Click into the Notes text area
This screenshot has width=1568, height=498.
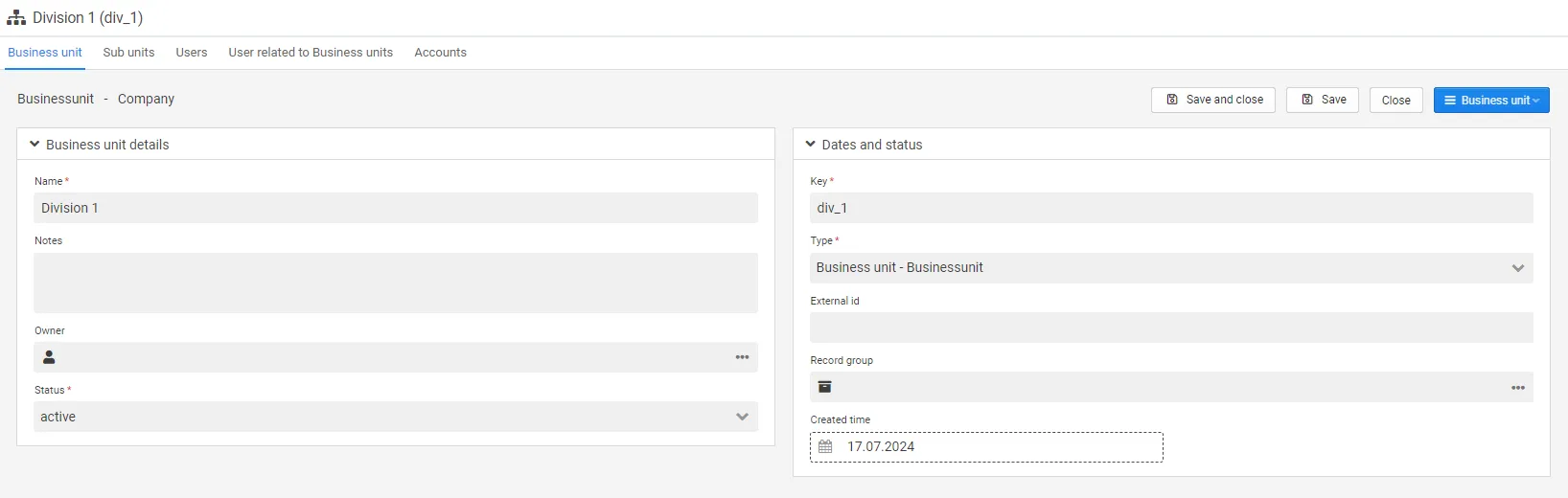pos(395,283)
